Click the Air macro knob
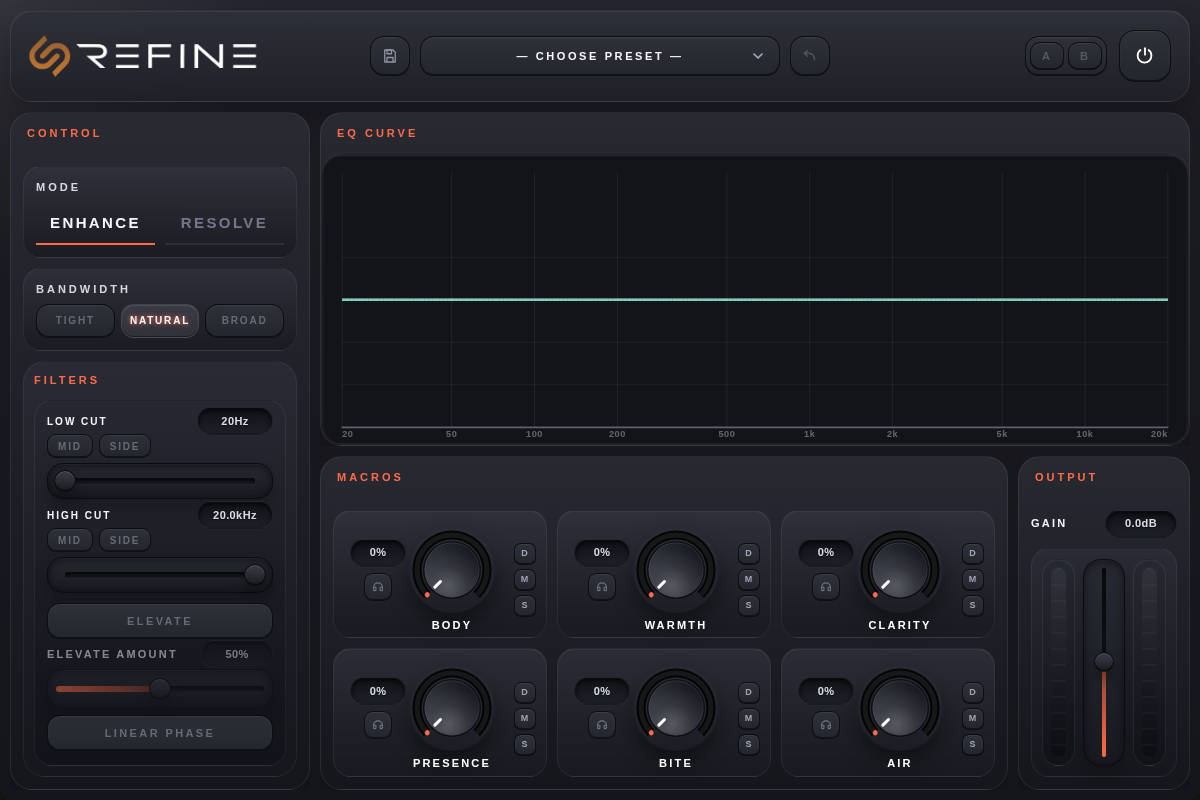The width and height of the screenshot is (1200, 800). pyautogui.click(x=901, y=708)
